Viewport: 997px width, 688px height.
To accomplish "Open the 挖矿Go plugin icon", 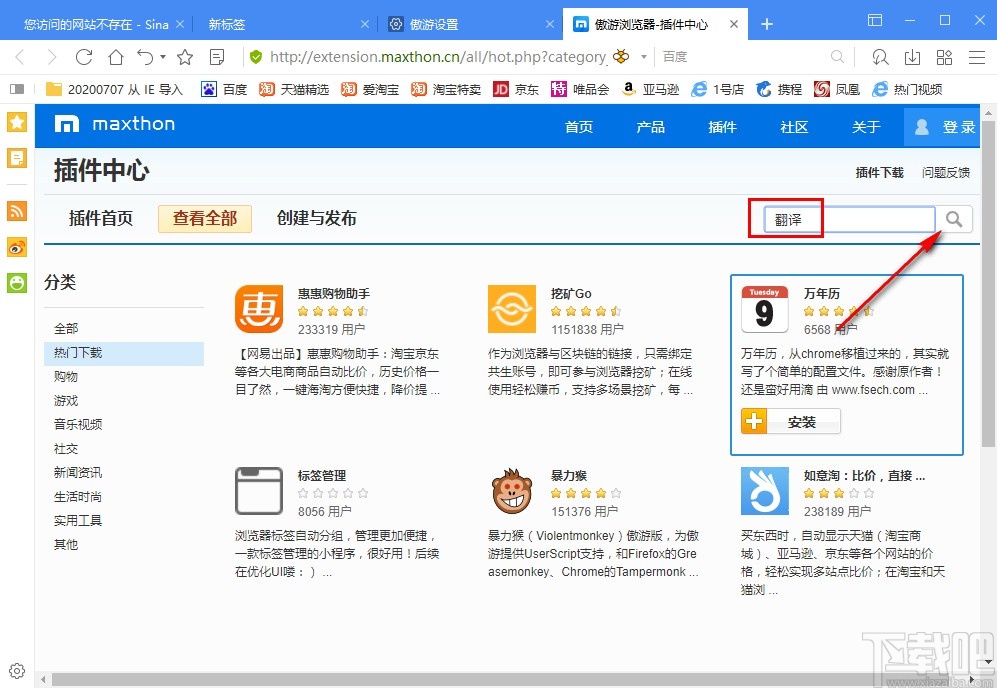I will [x=512, y=309].
